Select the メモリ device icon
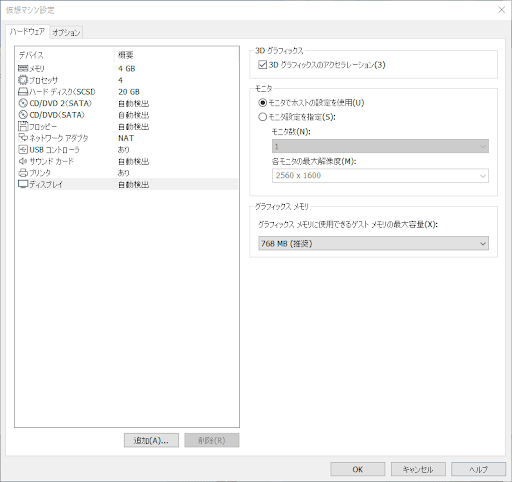Image resolution: width=512 pixels, height=482 pixels. pyautogui.click(x=23, y=68)
